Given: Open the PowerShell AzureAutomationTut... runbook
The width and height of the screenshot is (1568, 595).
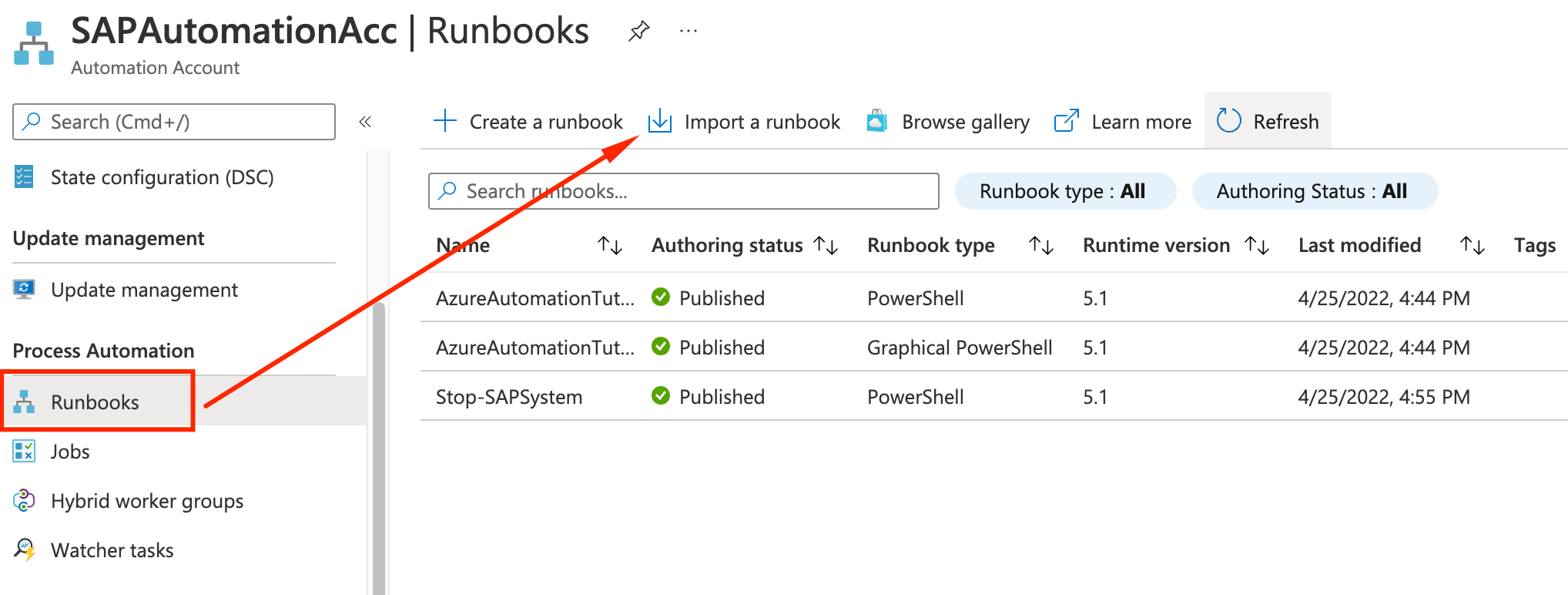Looking at the screenshot, I should (x=535, y=298).
